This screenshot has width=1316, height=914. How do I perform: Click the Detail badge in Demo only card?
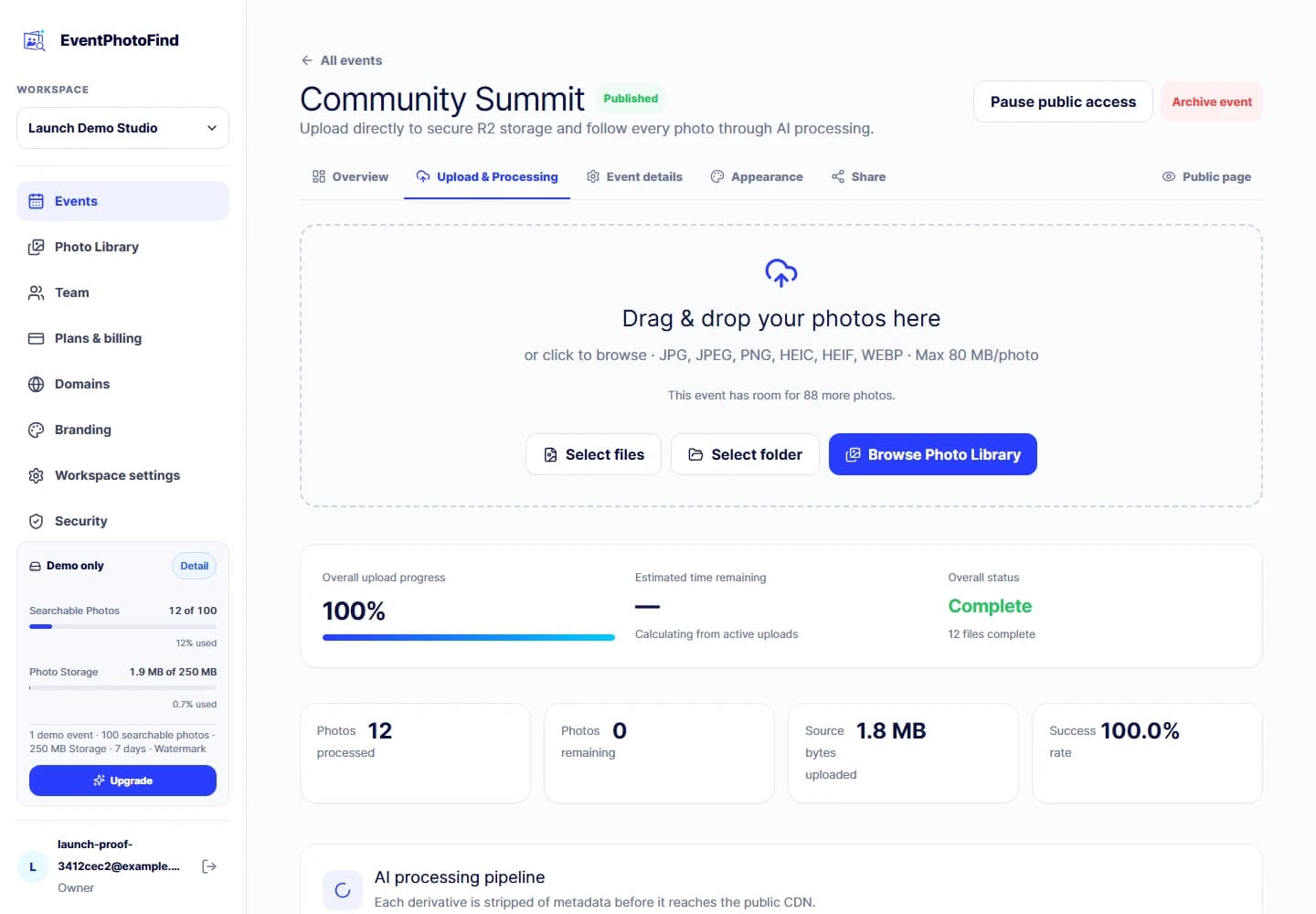click(194, 566)
